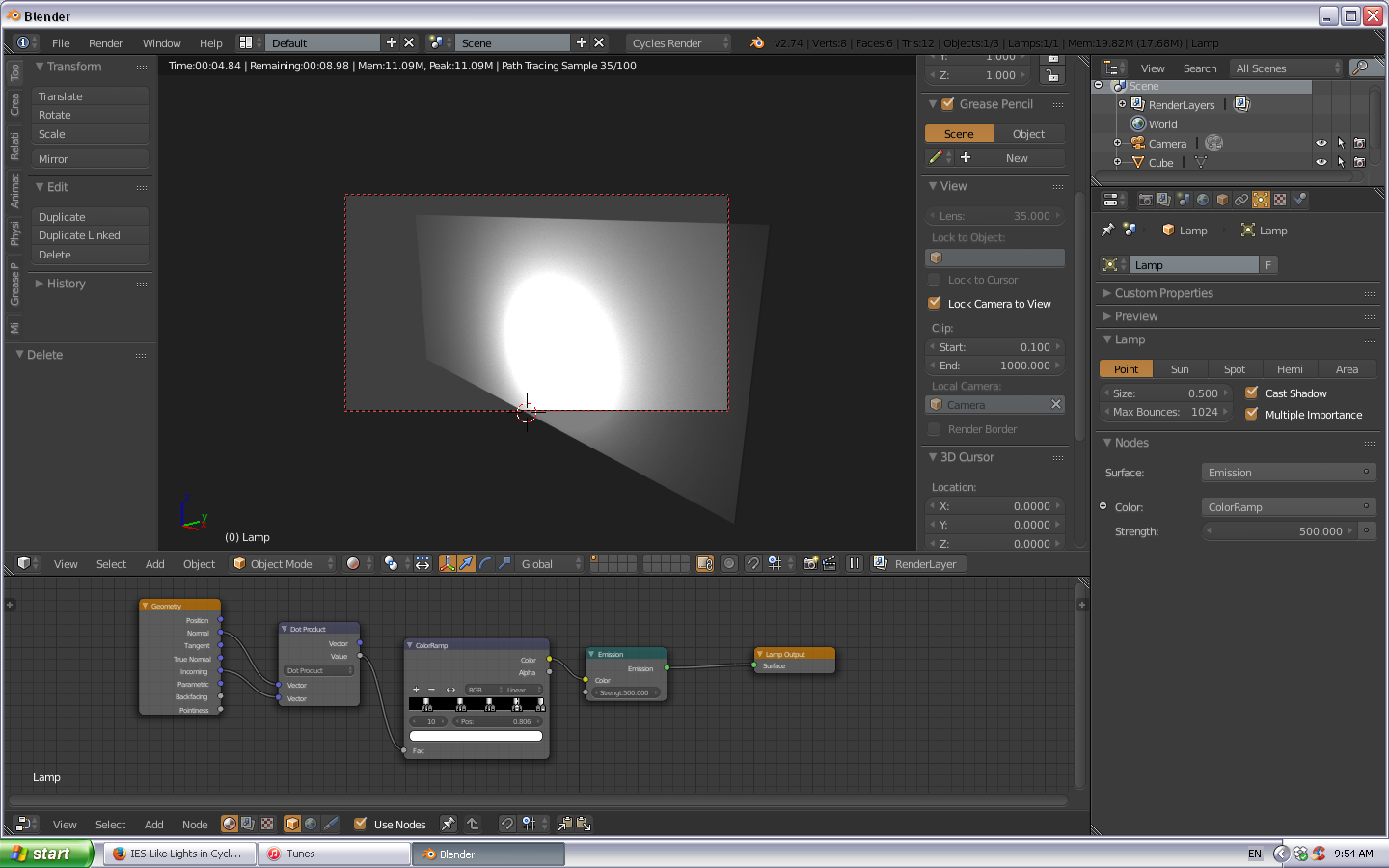The width and height of the screenshot is (1389, 868).
Task: Select Shader node tree type icon
Action: (230, 824)
